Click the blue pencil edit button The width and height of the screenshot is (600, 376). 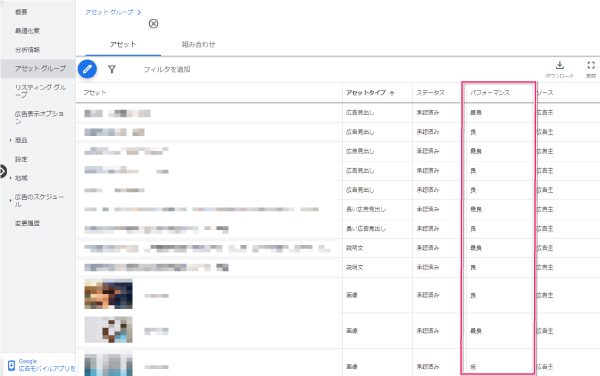tap(87, 69)
